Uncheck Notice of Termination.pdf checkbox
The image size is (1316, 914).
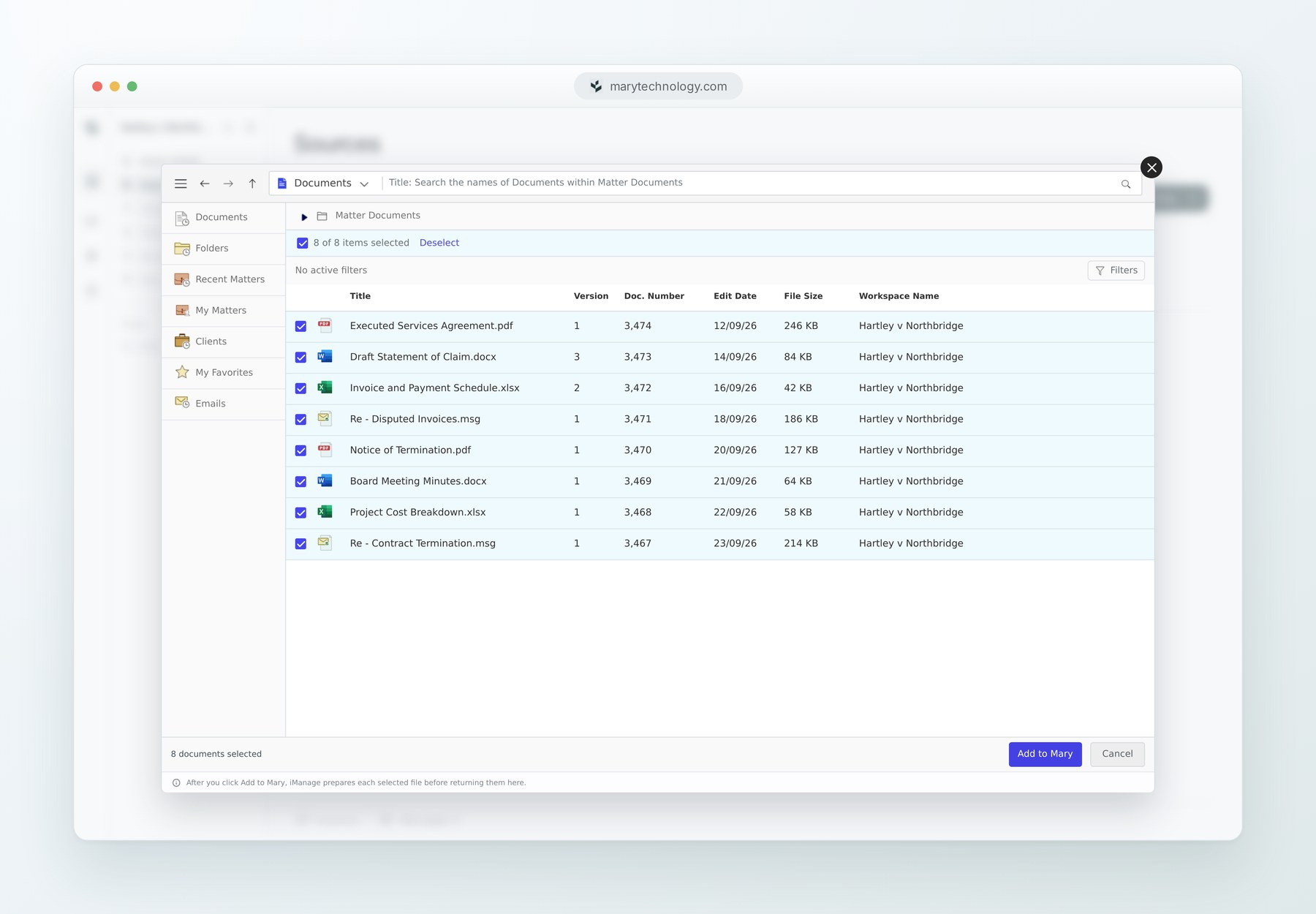300,450
